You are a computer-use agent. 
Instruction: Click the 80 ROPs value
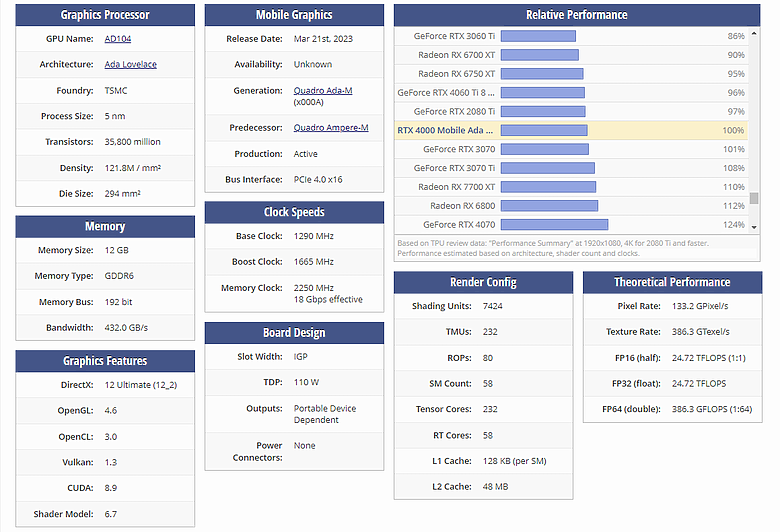pyautogui.click(x=488, y=358)
